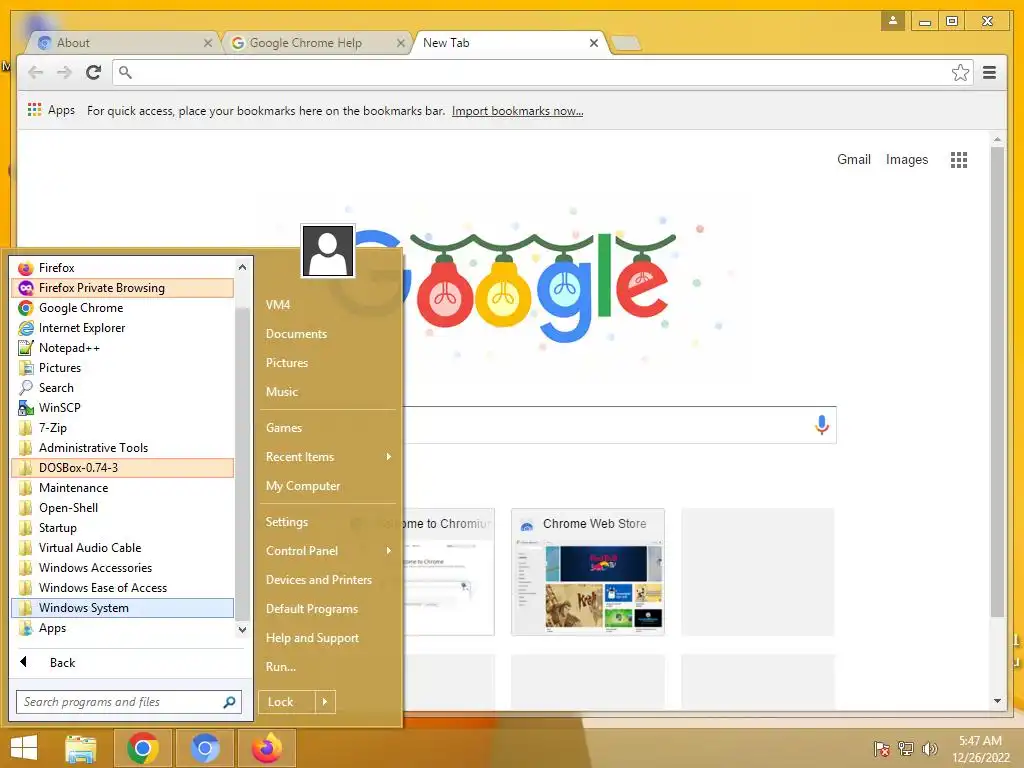Expand the Windows Ease of Access folder

click(x=122, y=588)
